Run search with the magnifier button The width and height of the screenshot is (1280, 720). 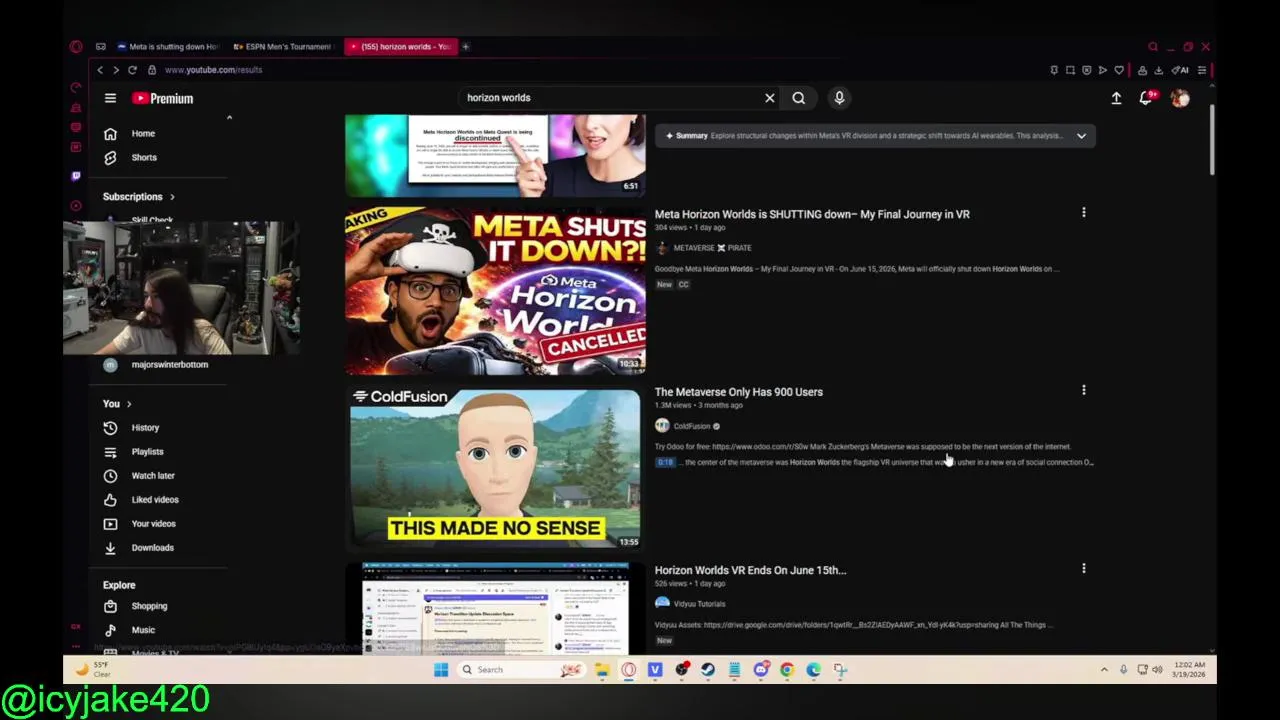(x=799, y=98)
